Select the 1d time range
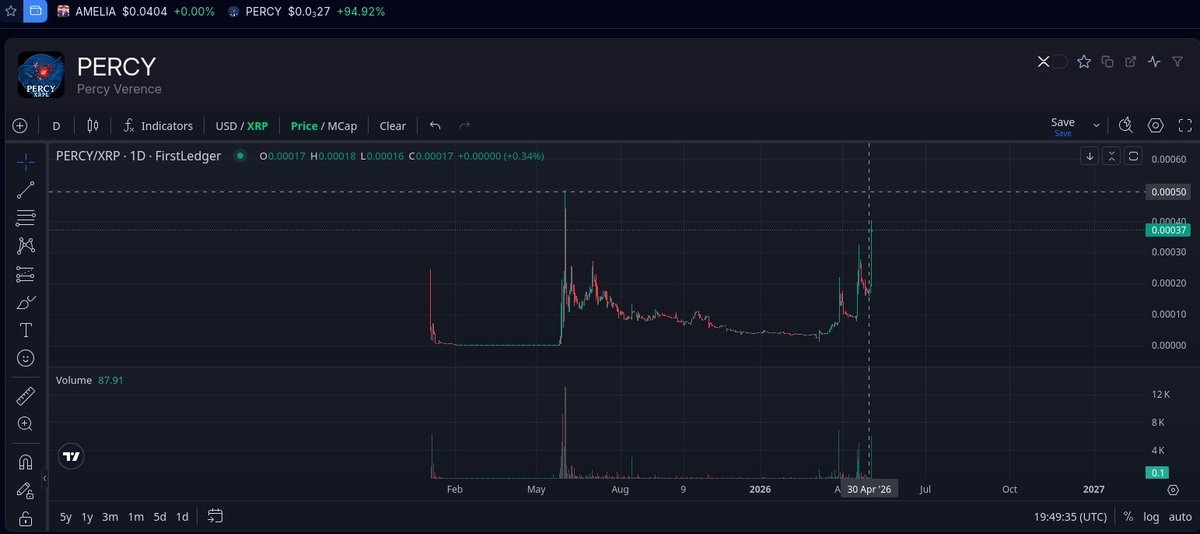This screenshot has width=1200, height=534. tap(182, 517)
